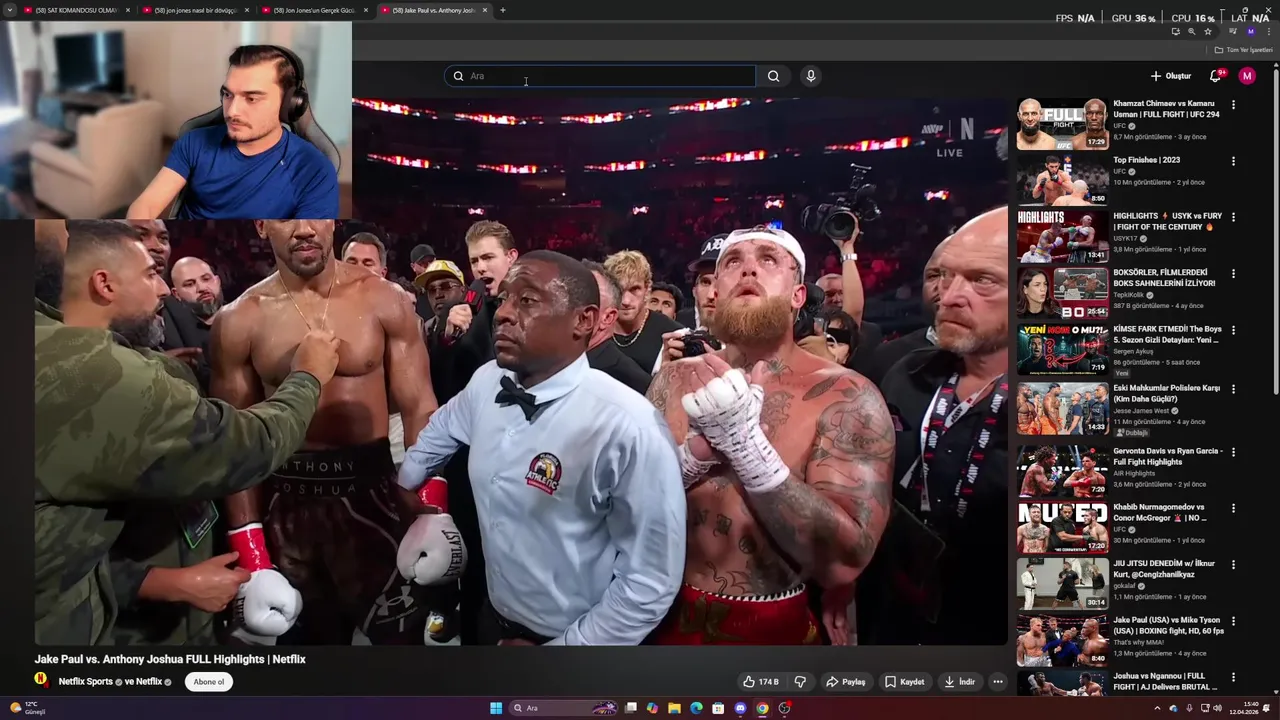Image resolution: width=1280 pixels, height=720 pixels.
Task: Open Top Finishes | 2023 video
Action: tap(1147, 160)
